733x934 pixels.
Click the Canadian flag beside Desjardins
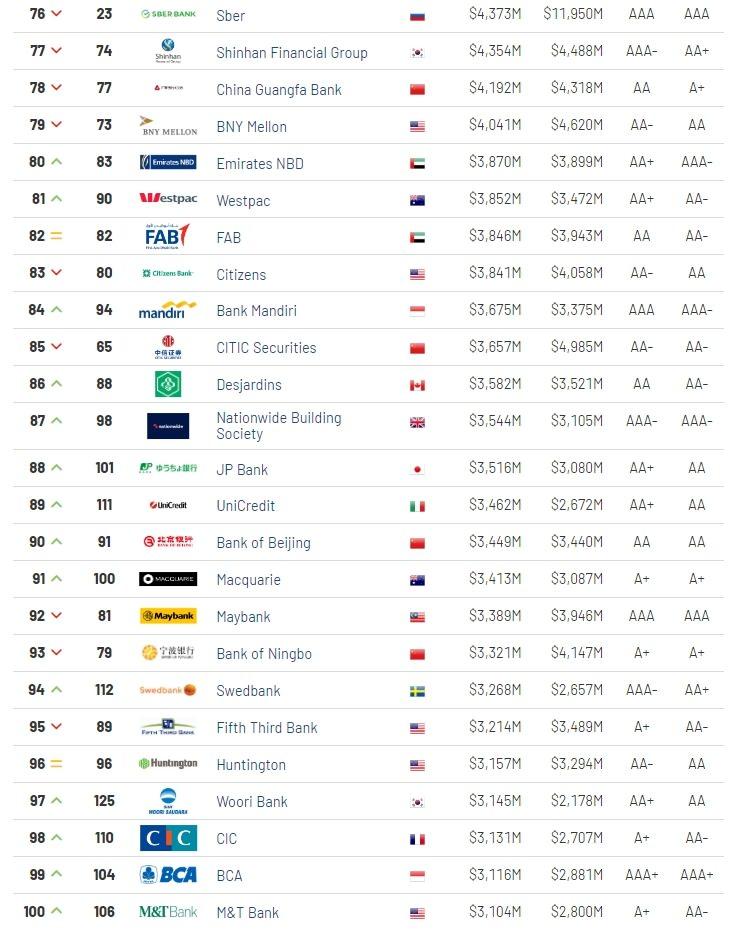pyautogui.click(x=417, y=385)
